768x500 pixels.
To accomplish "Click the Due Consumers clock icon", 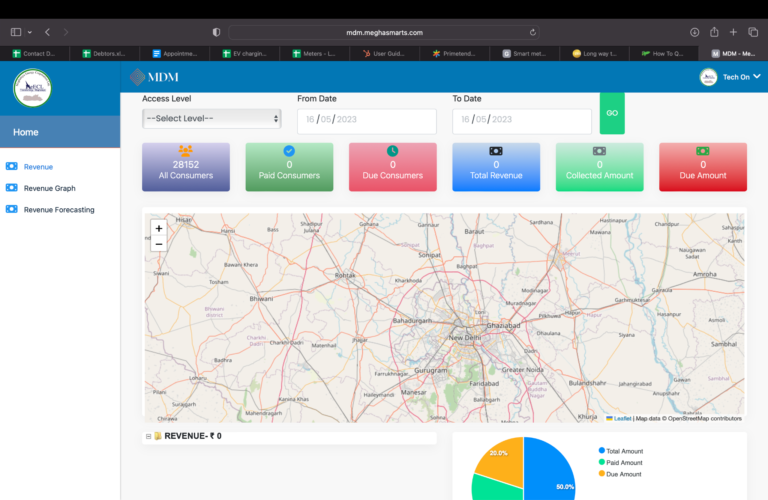I will (392, 150).
